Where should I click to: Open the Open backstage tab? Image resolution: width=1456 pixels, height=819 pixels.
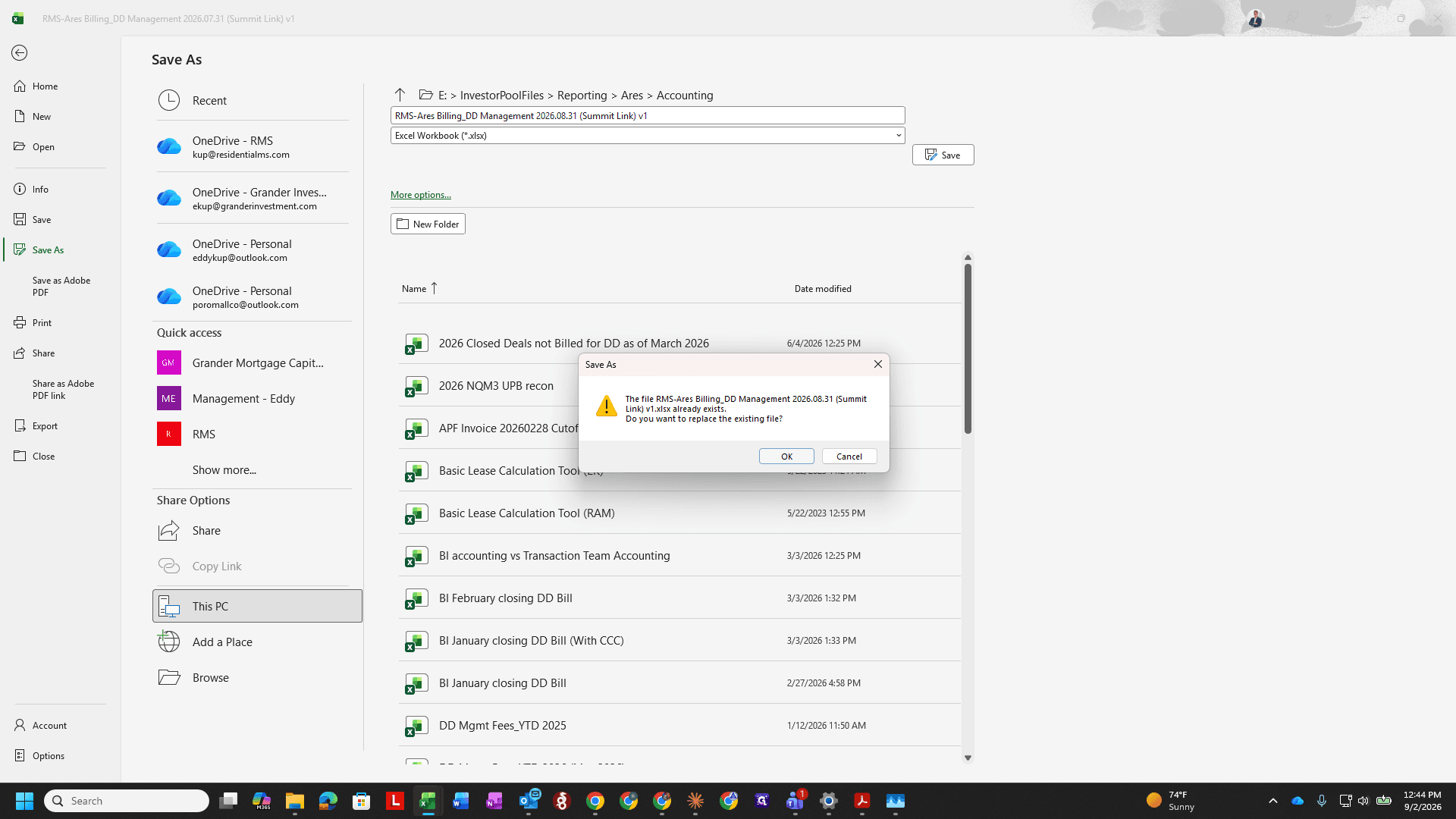61,146
